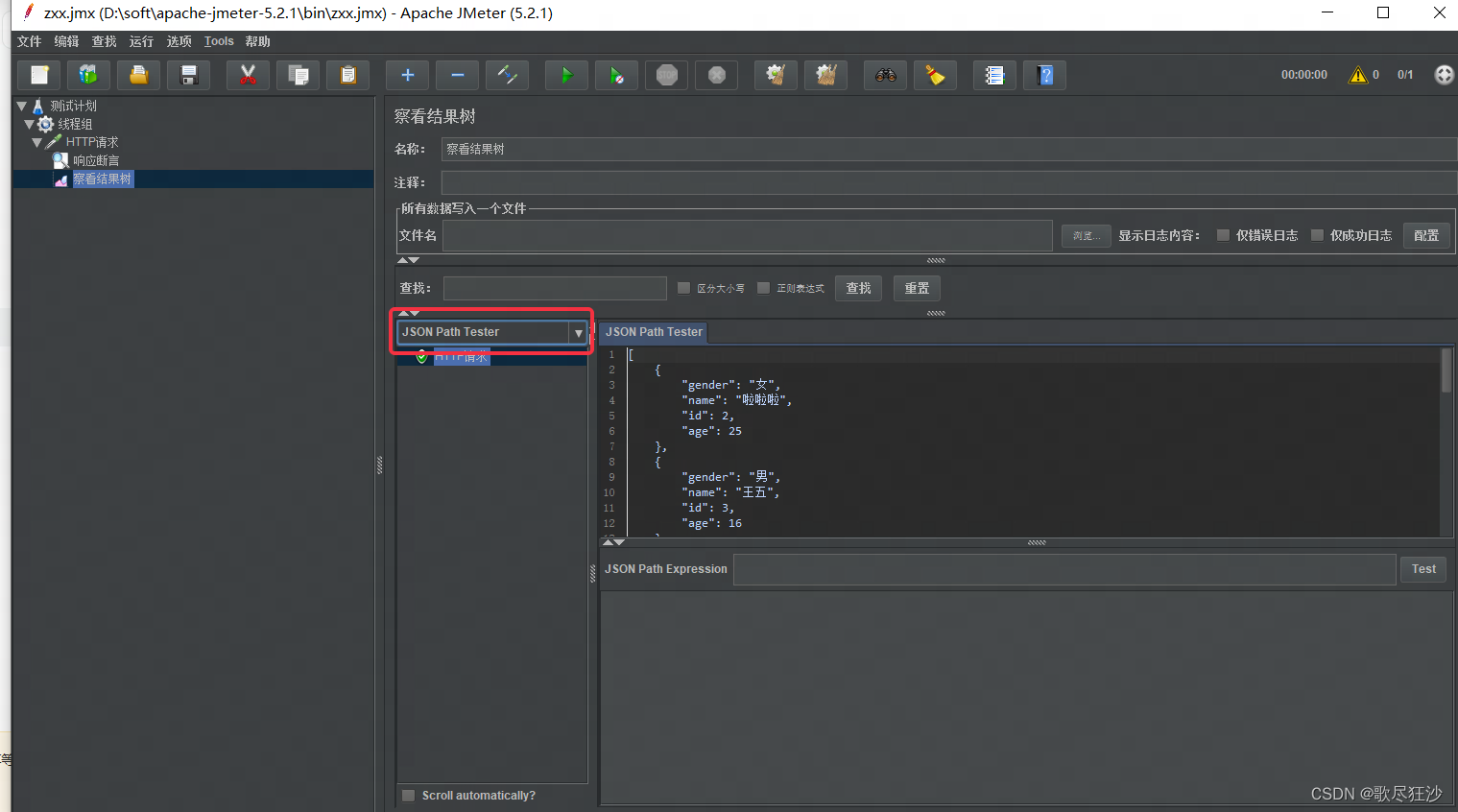Click the 名称 name input field
Image resolution: width=1458 pixels, height=812 pixels.
pos(948,149)
